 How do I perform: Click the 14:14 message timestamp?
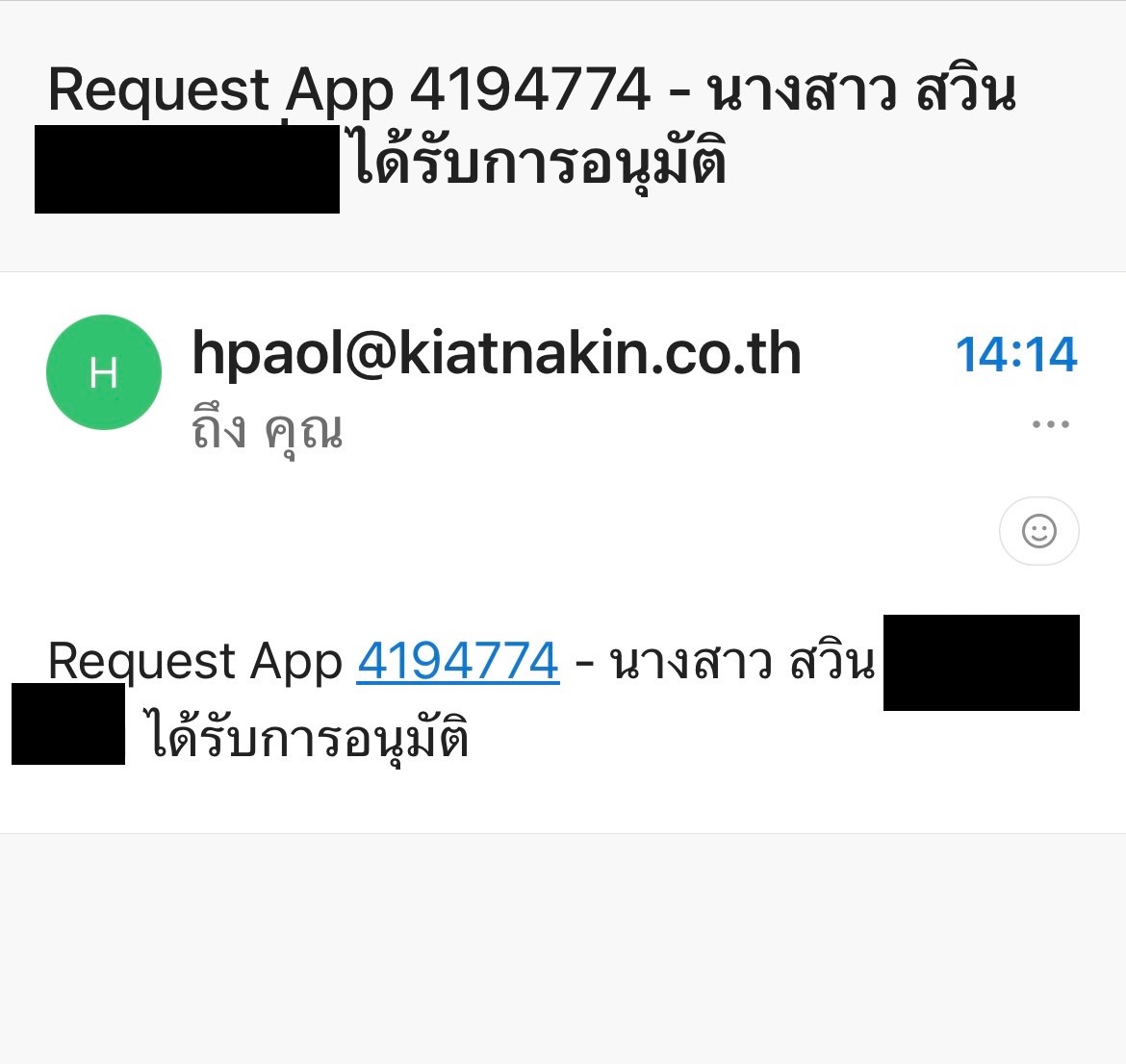click(x=1016, y=354)
